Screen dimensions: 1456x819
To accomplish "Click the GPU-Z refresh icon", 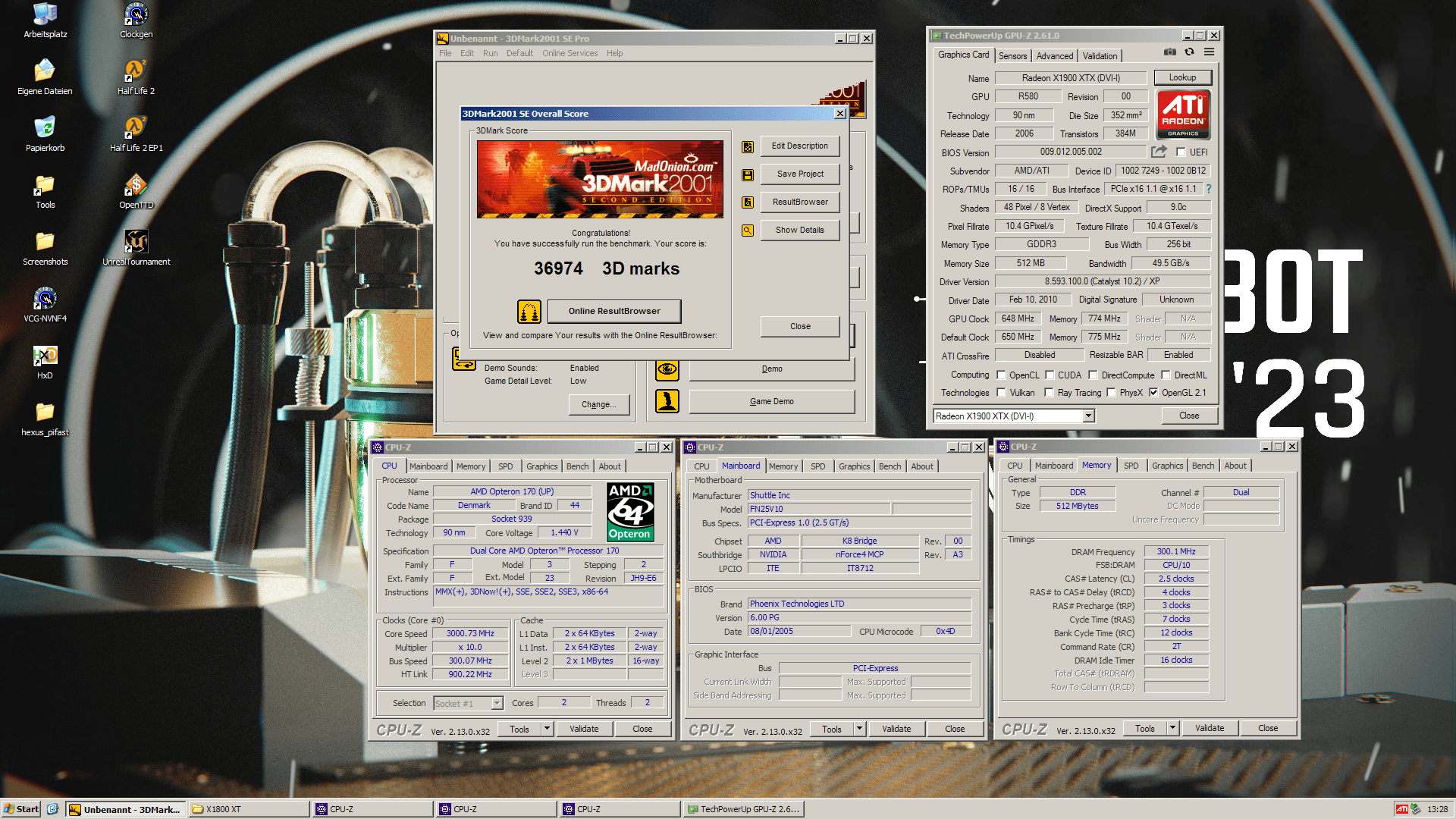I will (x=1189, y=52).
